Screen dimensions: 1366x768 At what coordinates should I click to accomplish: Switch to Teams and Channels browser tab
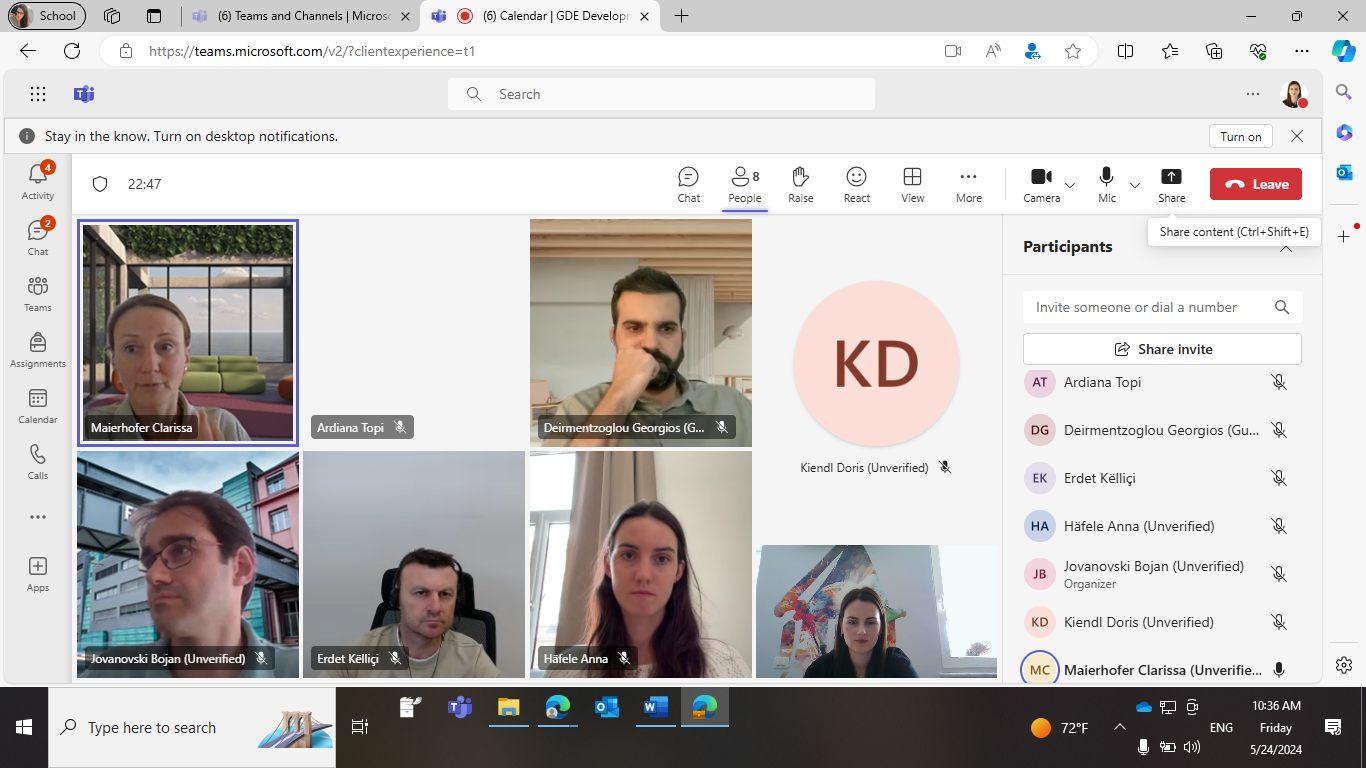(x=300, y=16)
